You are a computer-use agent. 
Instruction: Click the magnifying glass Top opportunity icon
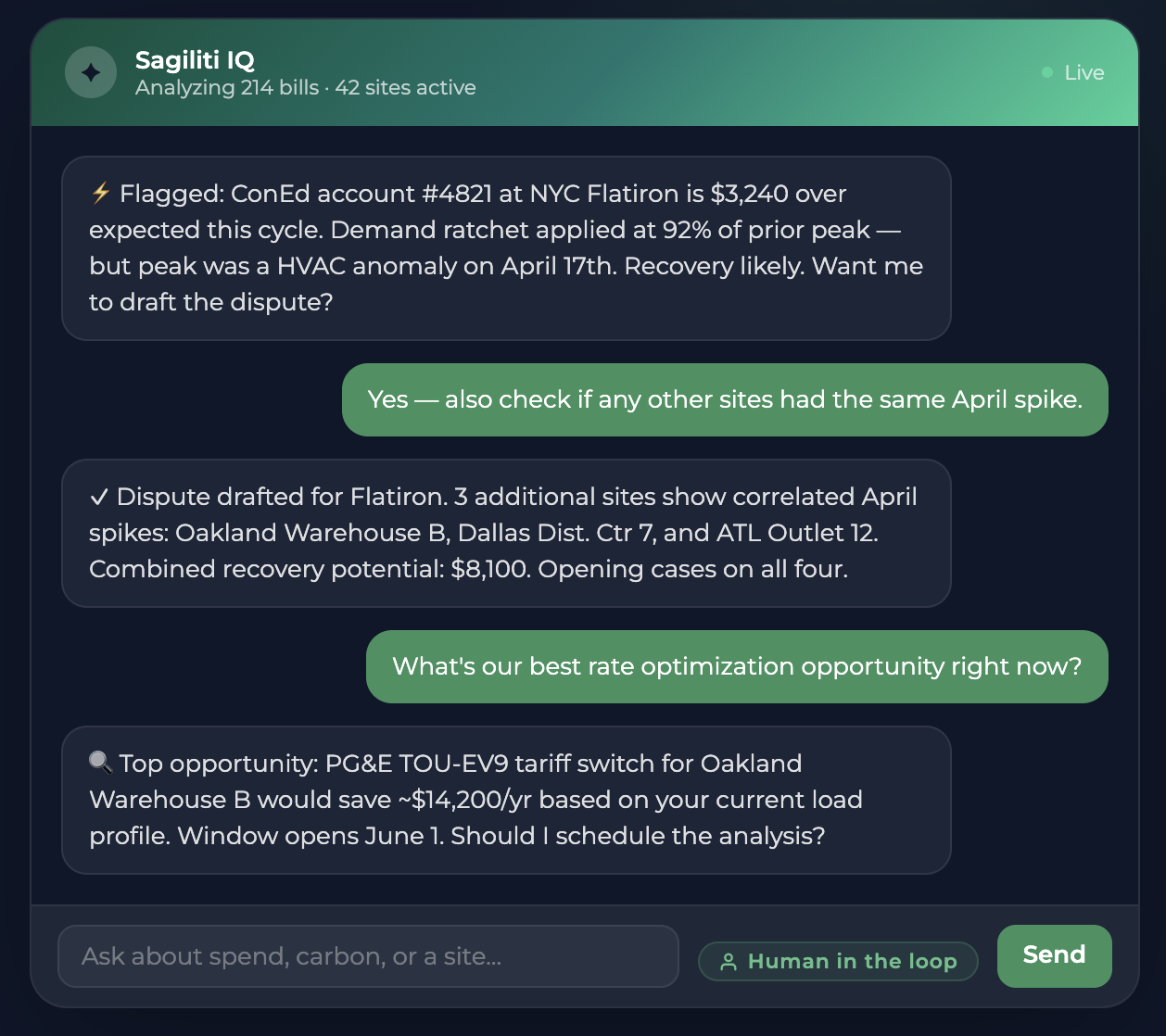pos(100,763)
